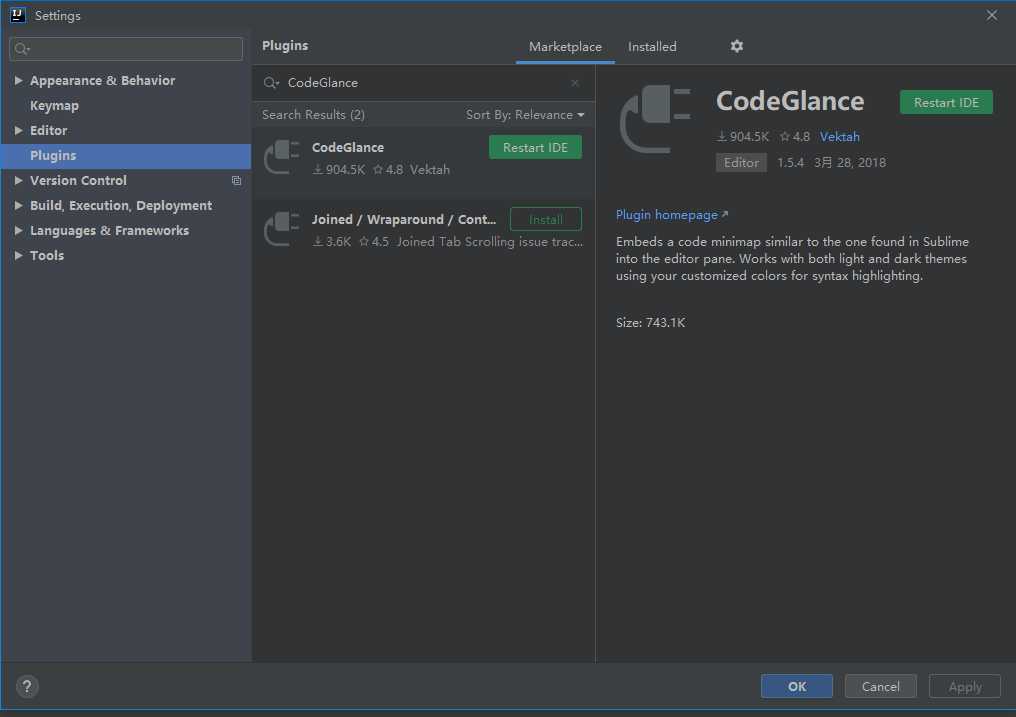Click Restart IDE in details pane
This screenshot has width=1016, height=717.
coord(946,102)
